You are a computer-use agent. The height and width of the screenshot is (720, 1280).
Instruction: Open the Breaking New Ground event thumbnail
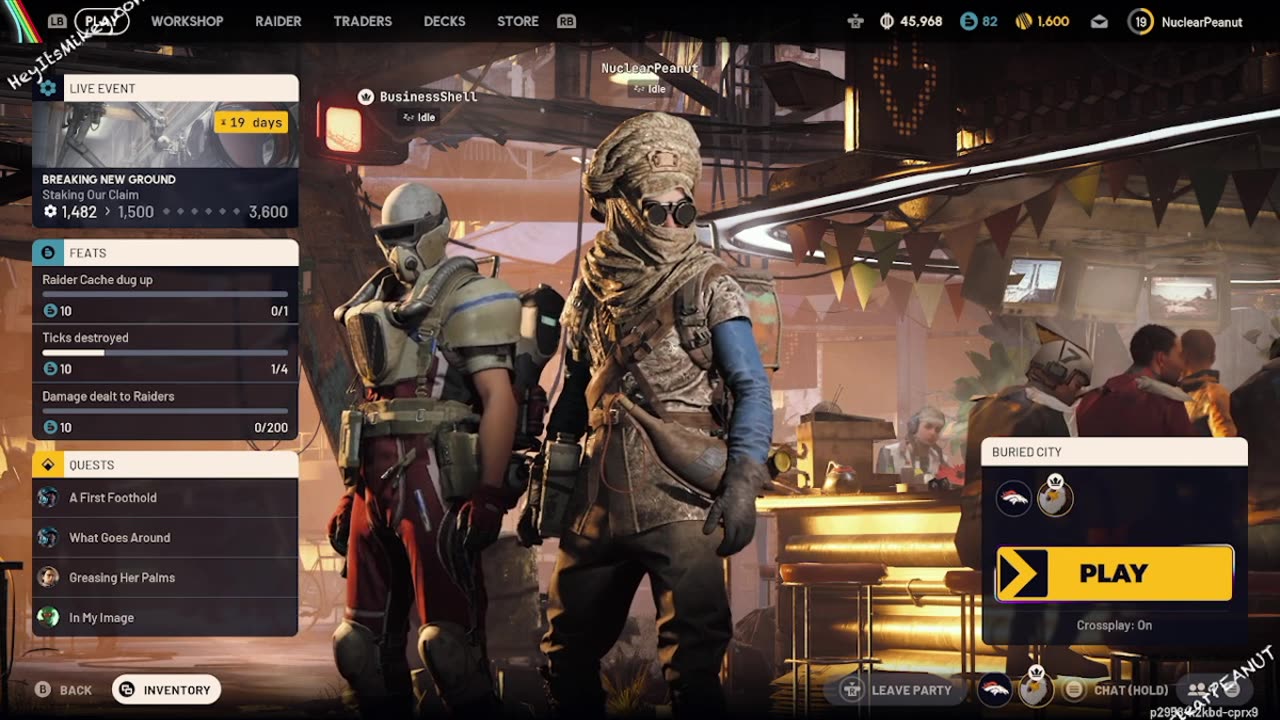(165, 134)
